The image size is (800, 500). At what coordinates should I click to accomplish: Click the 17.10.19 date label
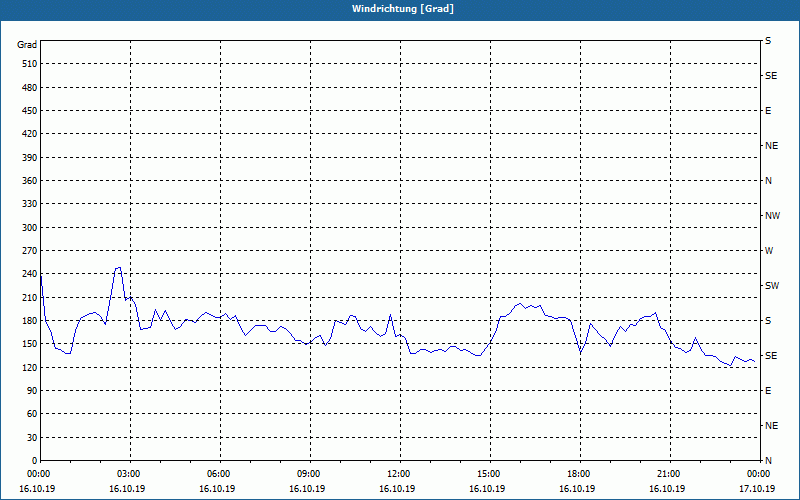pos(757,489)
